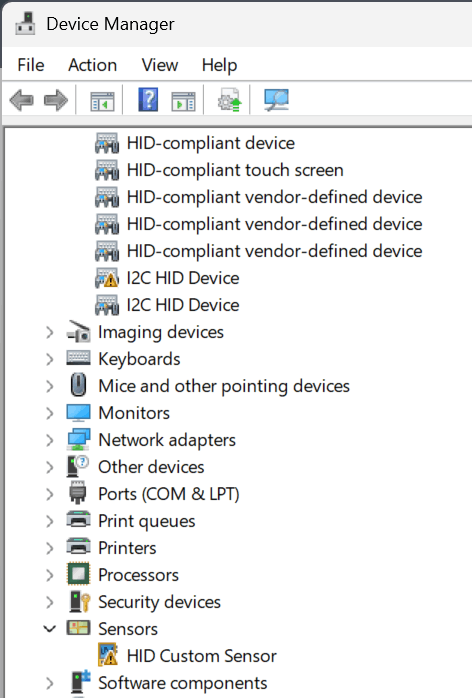
Task: Select HID-compliant touch screen device
Action: 235,170
